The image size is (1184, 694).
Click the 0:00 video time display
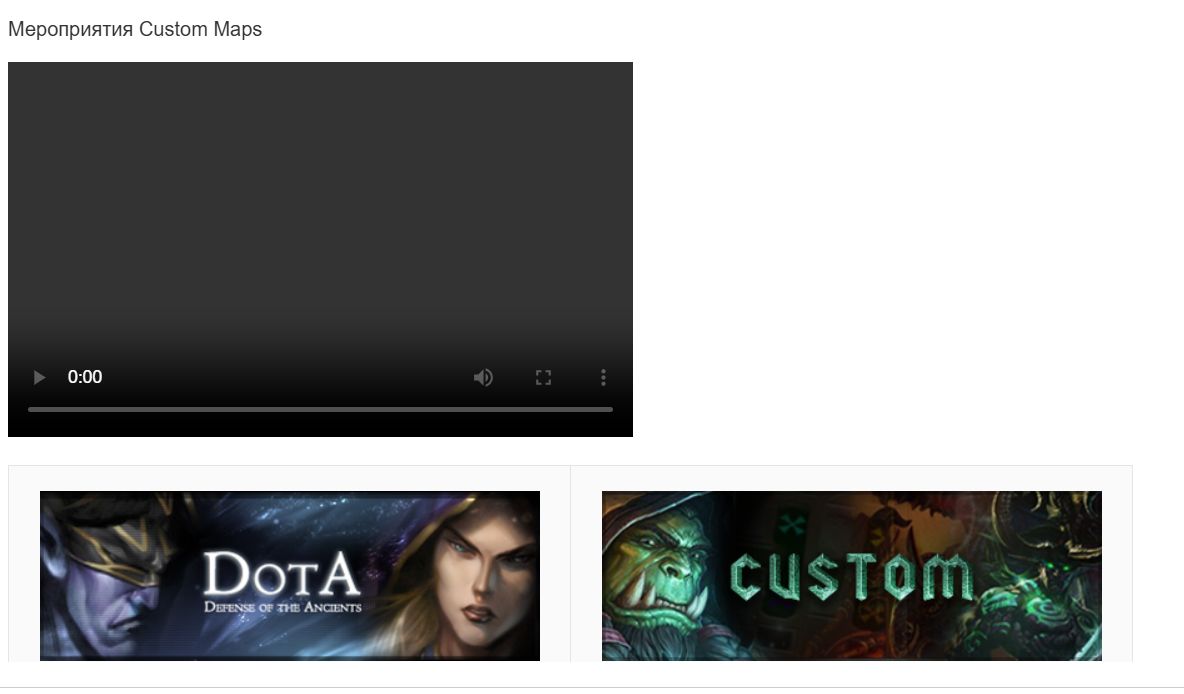[x=85, y=378]
